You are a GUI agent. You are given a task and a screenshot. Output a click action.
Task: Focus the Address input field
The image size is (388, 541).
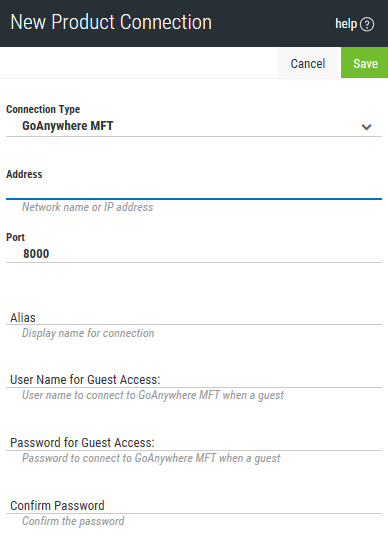[194, 190]
